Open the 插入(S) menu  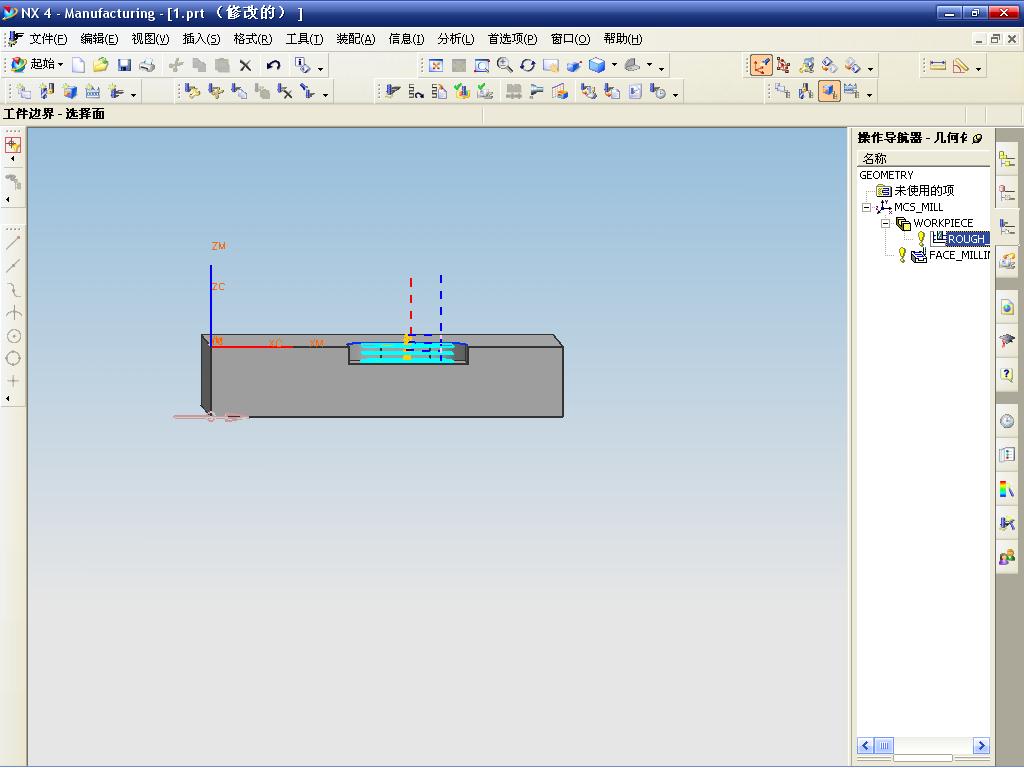(x=201, y=39)
